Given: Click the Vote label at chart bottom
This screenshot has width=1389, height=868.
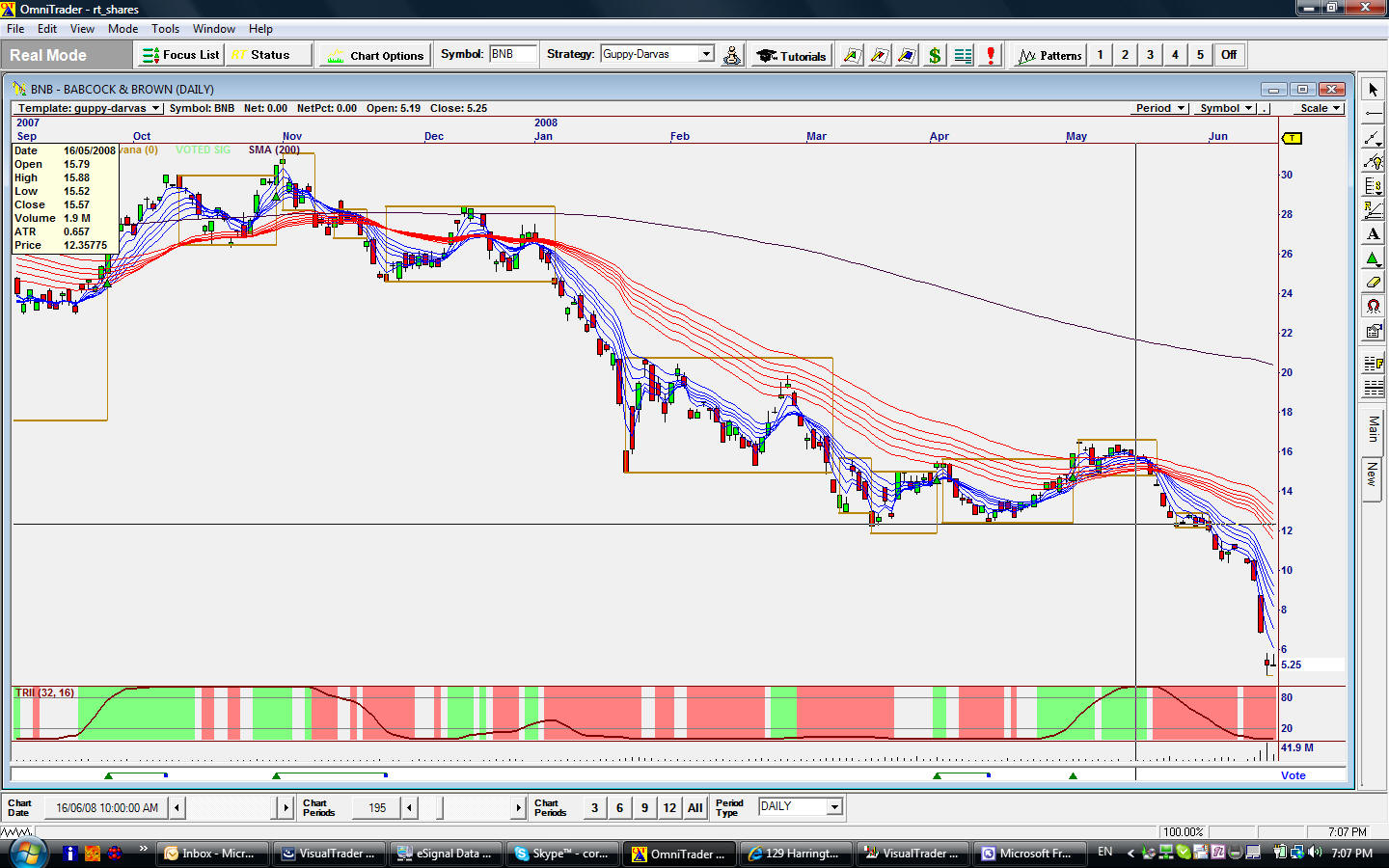Looking at the screenshot, I should pyautogui.click(x=1293, y=775).
